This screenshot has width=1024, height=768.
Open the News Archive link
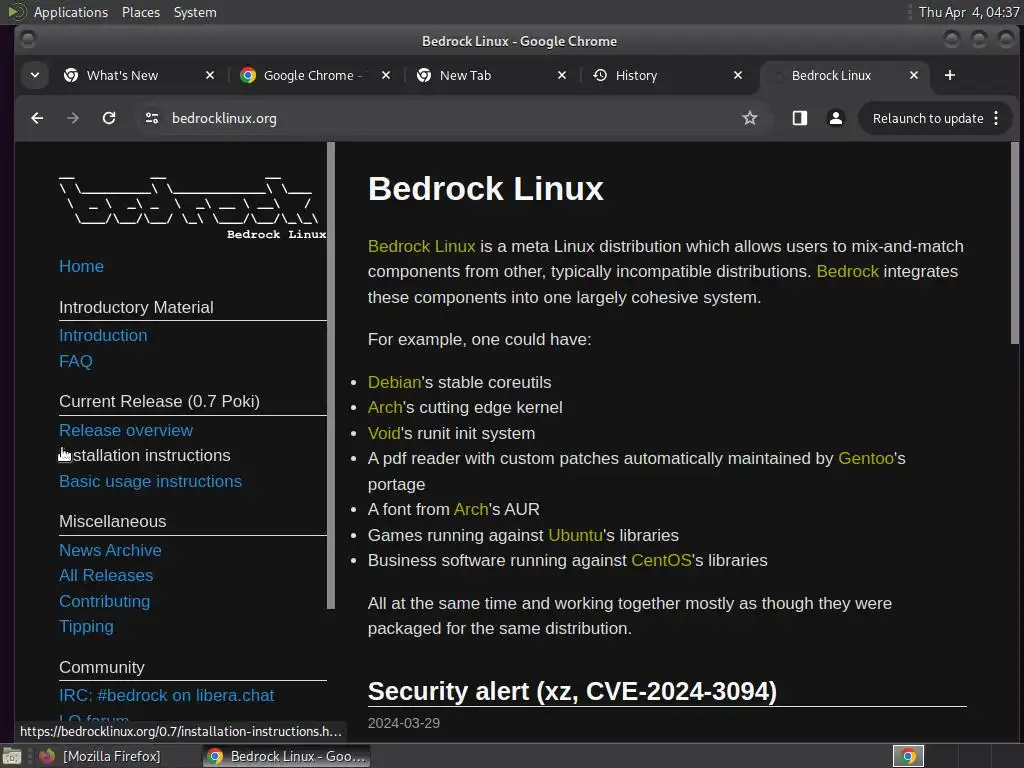click(110, 551)
